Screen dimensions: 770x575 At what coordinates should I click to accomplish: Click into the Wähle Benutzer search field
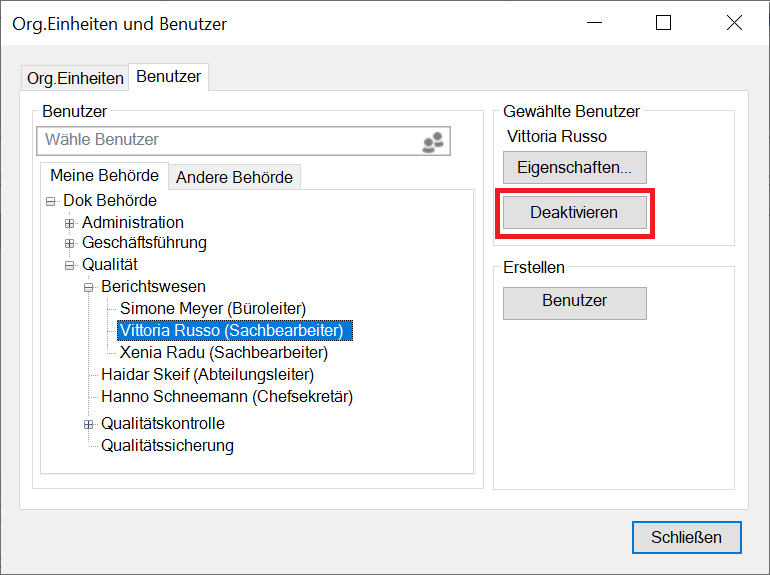[x=225, y=141]
